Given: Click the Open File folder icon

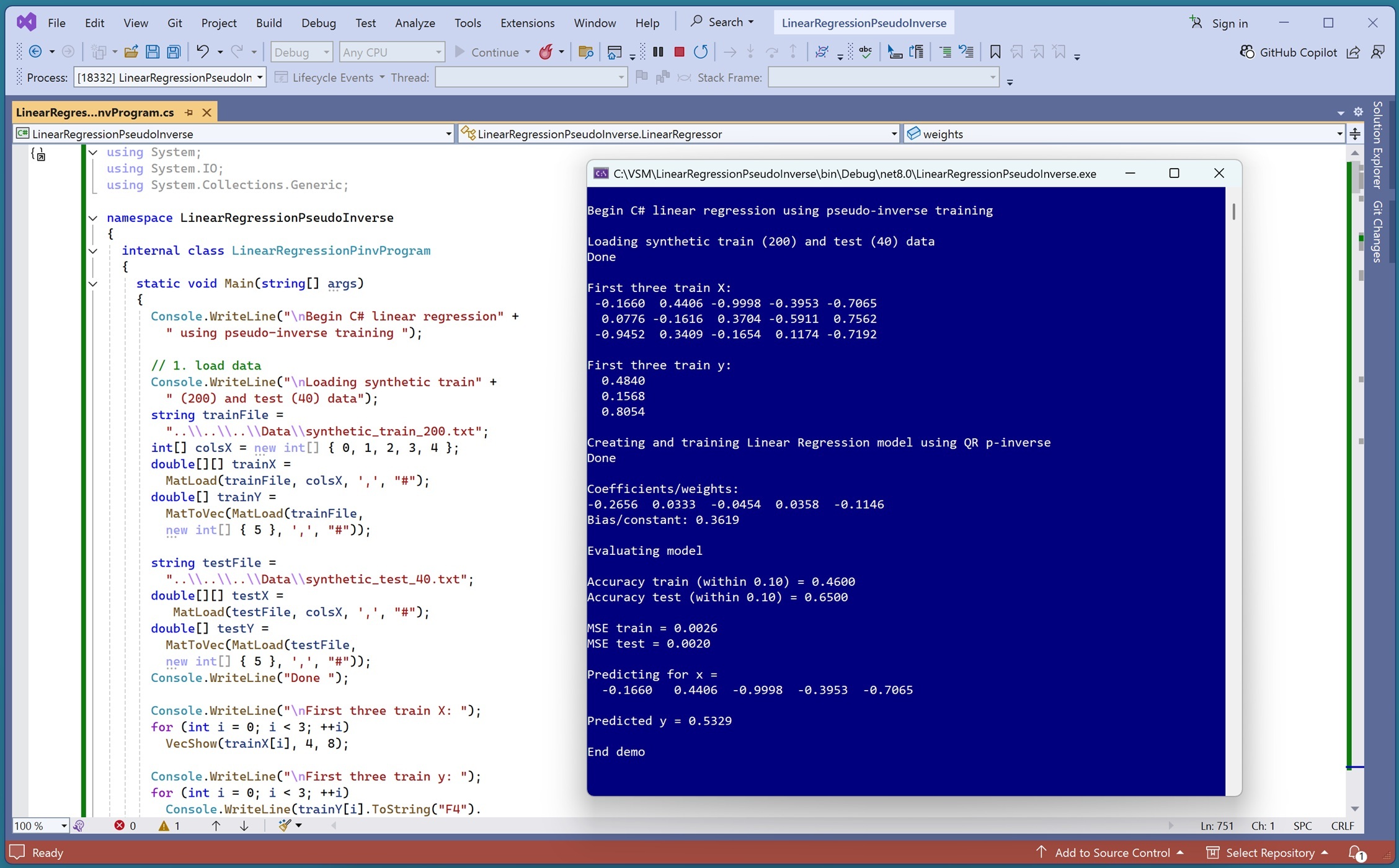Looking at the screenshot, I should tap(131, 52).
